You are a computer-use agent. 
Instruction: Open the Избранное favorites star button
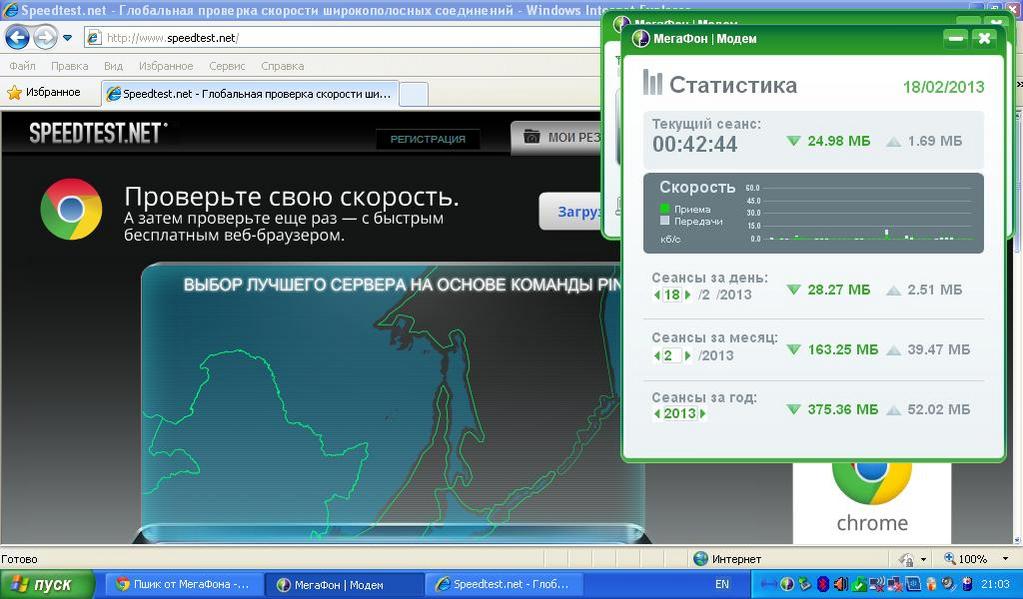pos(44,93)
